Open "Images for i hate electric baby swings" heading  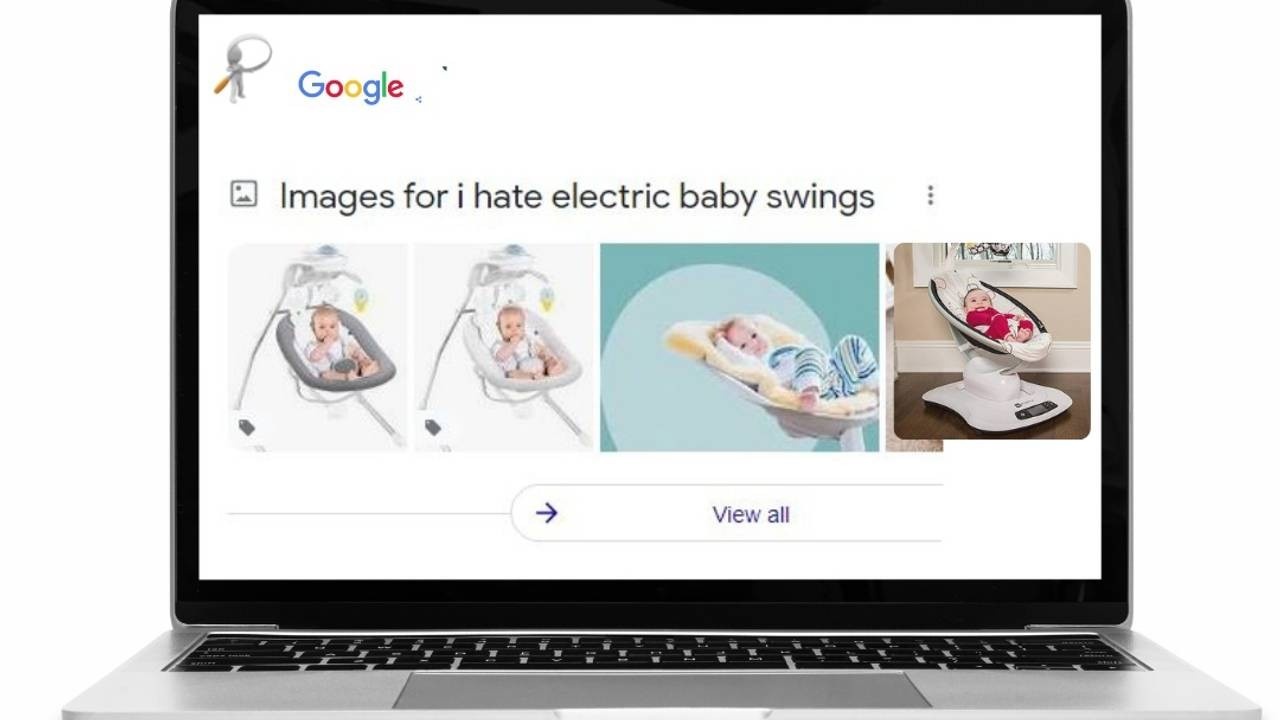(577, 196)
